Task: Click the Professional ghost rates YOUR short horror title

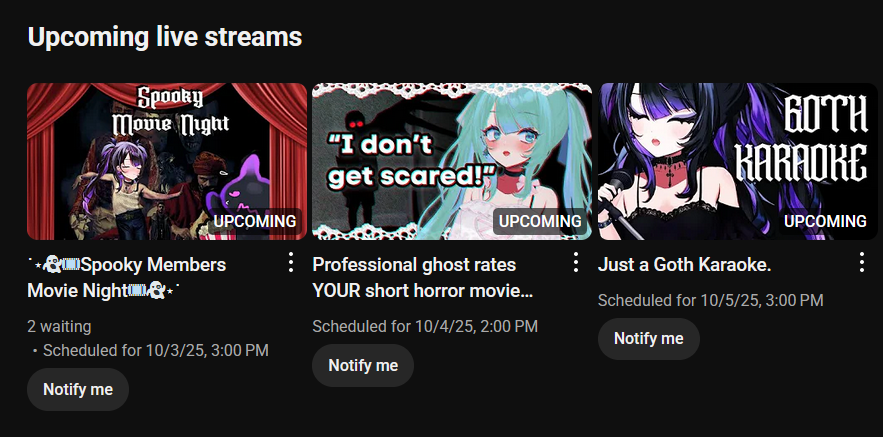Action: coord(422,278)
